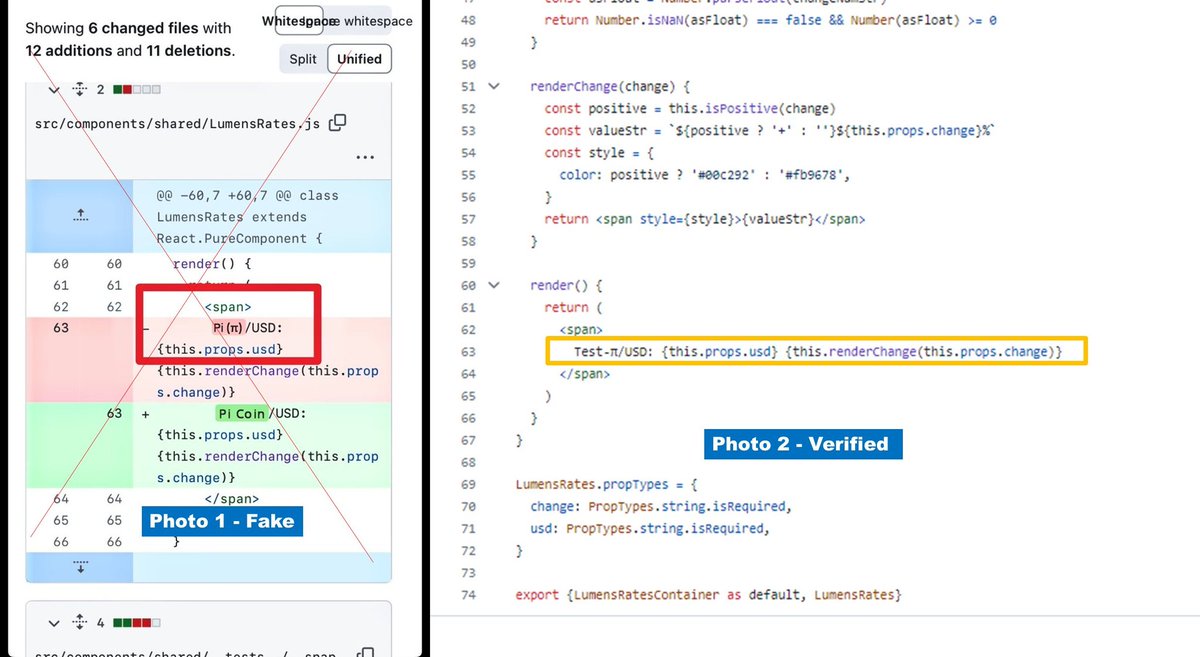The height and width of the screenshot is (657, 1200).
Task: Open the three-dot file options menu
Action: coord(365,157)
